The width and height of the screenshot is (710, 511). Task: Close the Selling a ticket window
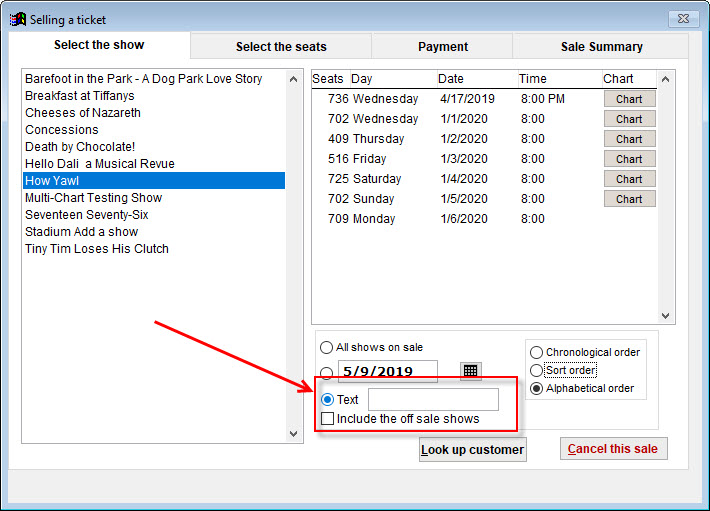[x=683, y=19]
